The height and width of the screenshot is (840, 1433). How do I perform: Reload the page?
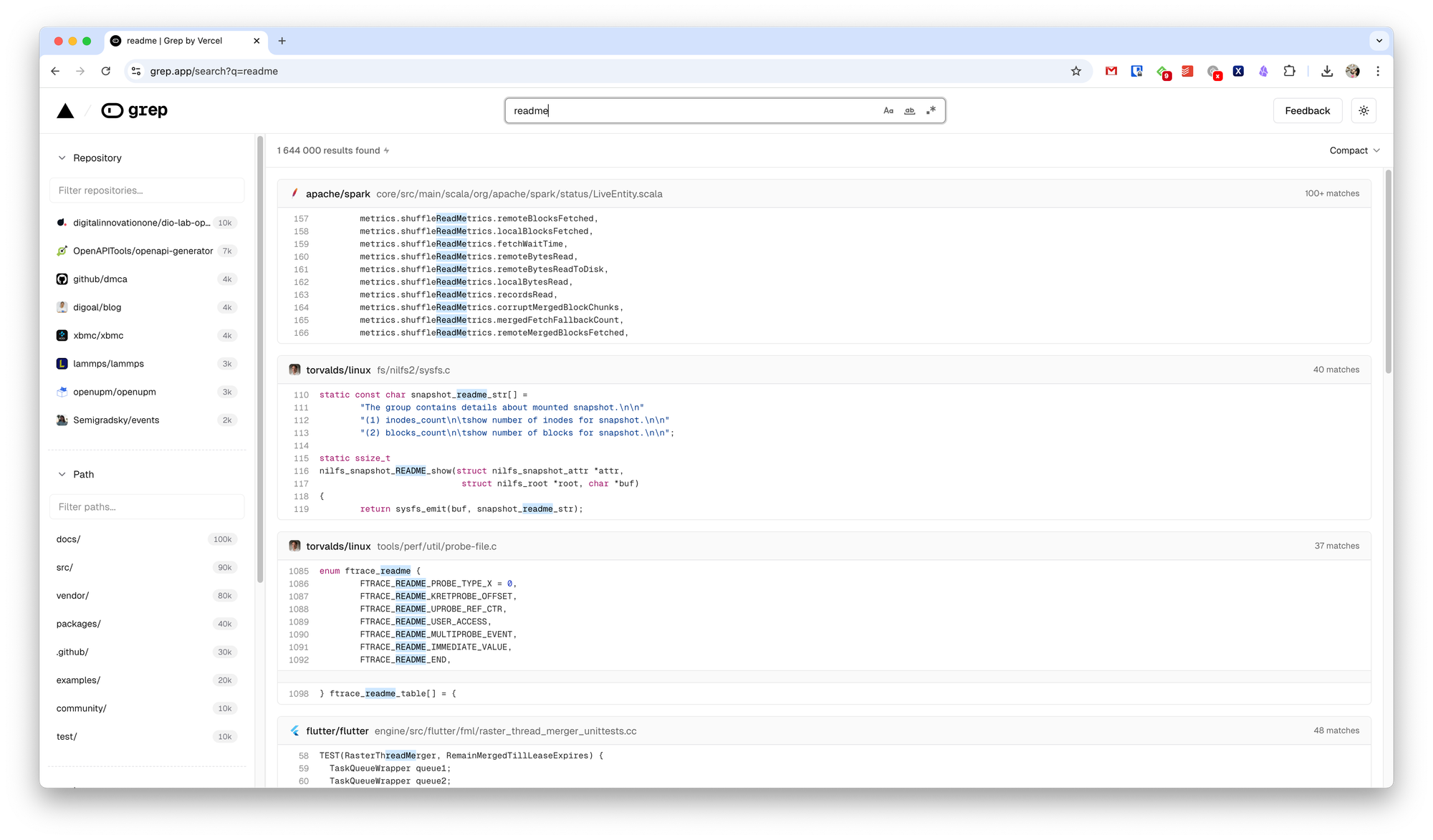coord(106,71)
